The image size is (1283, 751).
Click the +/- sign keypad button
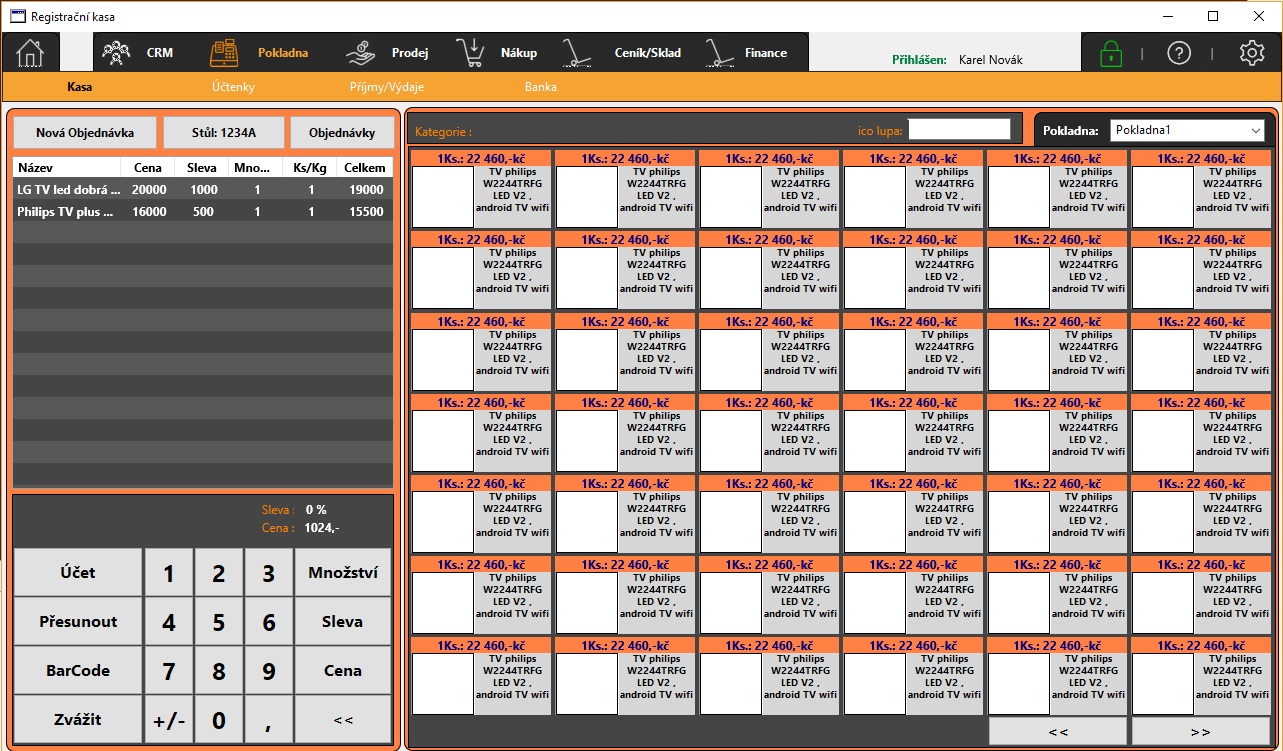point(169,720)
